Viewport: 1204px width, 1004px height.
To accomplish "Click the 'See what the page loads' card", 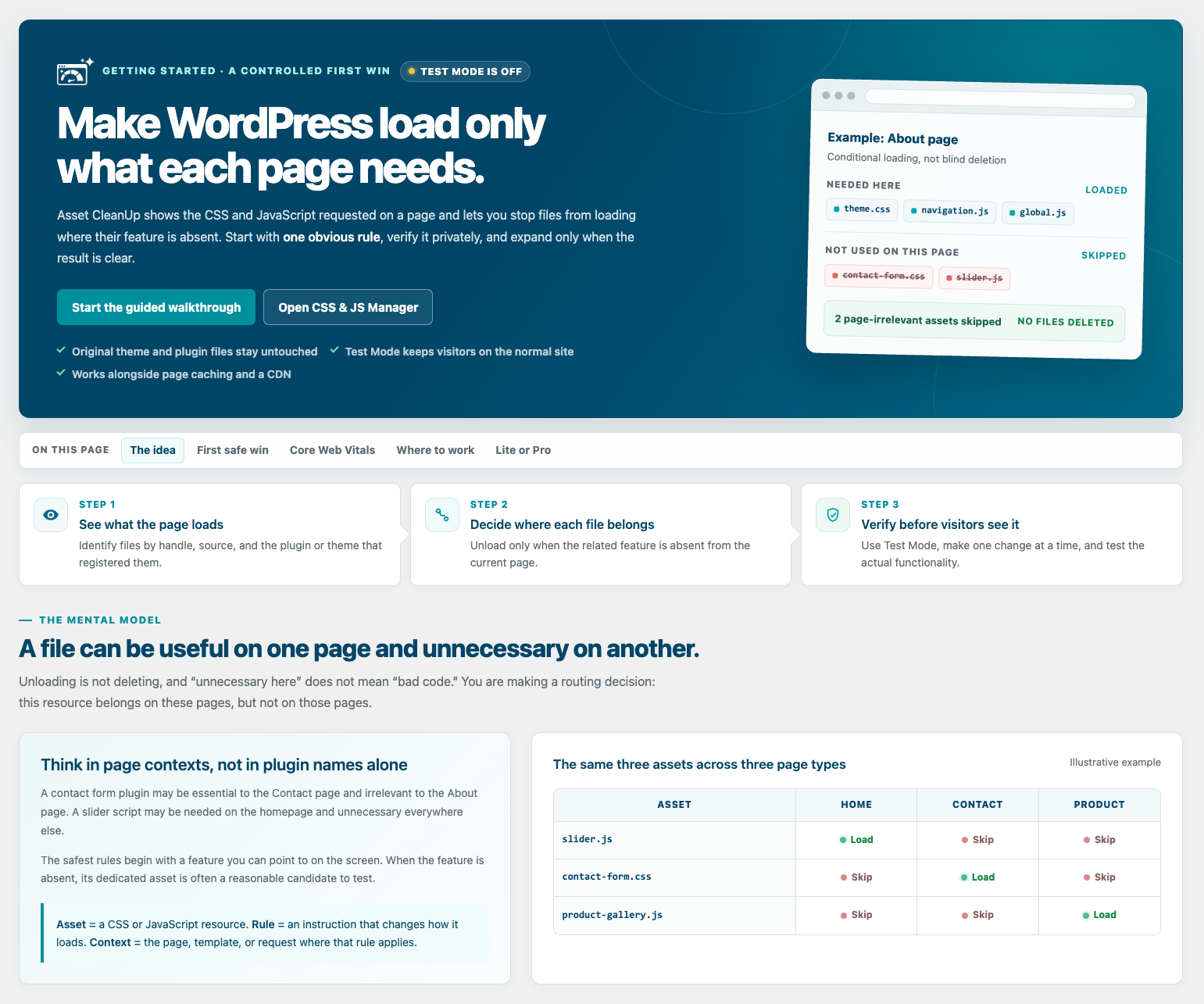I will click(x=209, y=534).
